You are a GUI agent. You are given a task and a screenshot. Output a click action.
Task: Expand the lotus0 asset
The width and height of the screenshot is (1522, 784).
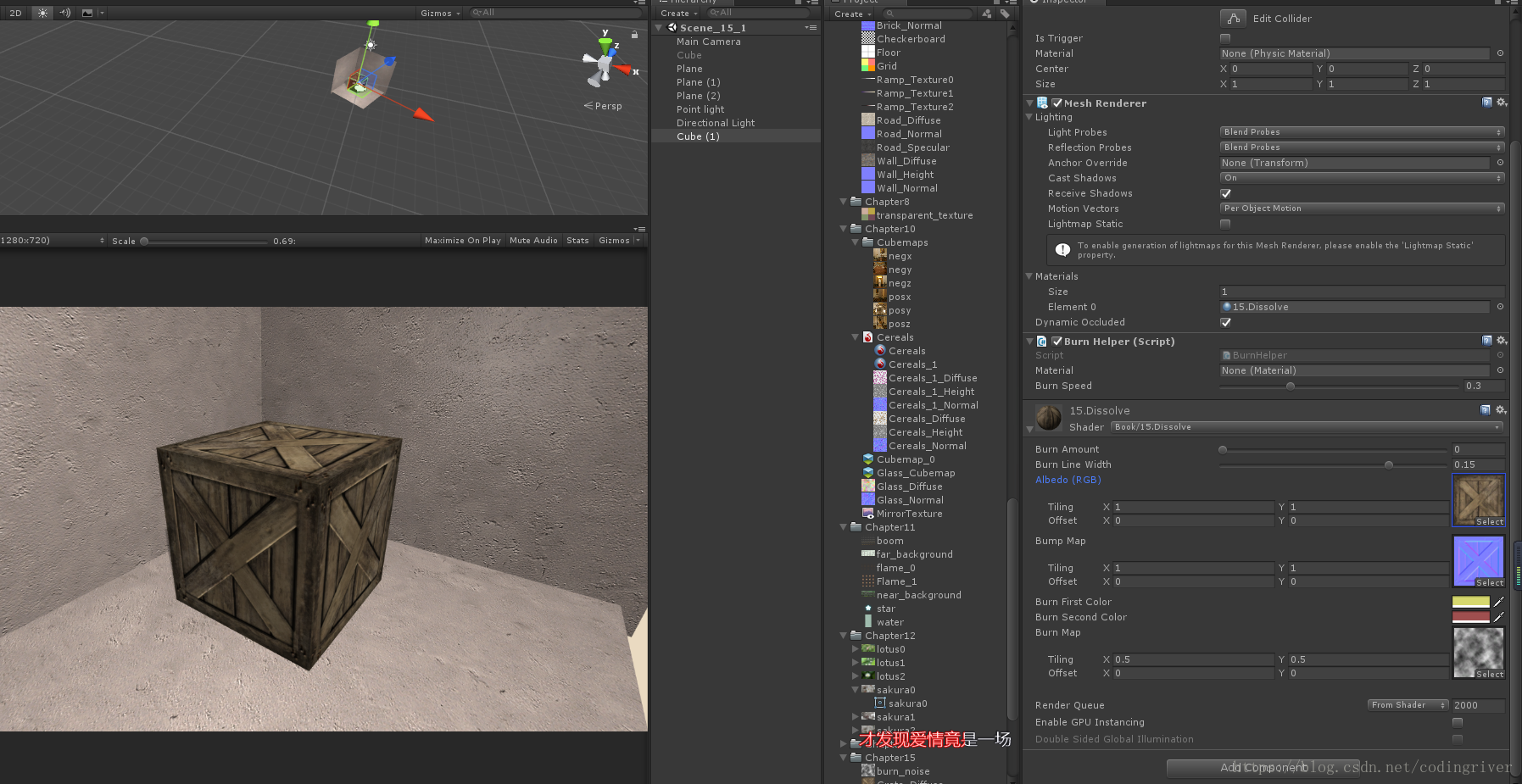click(856, 649)
